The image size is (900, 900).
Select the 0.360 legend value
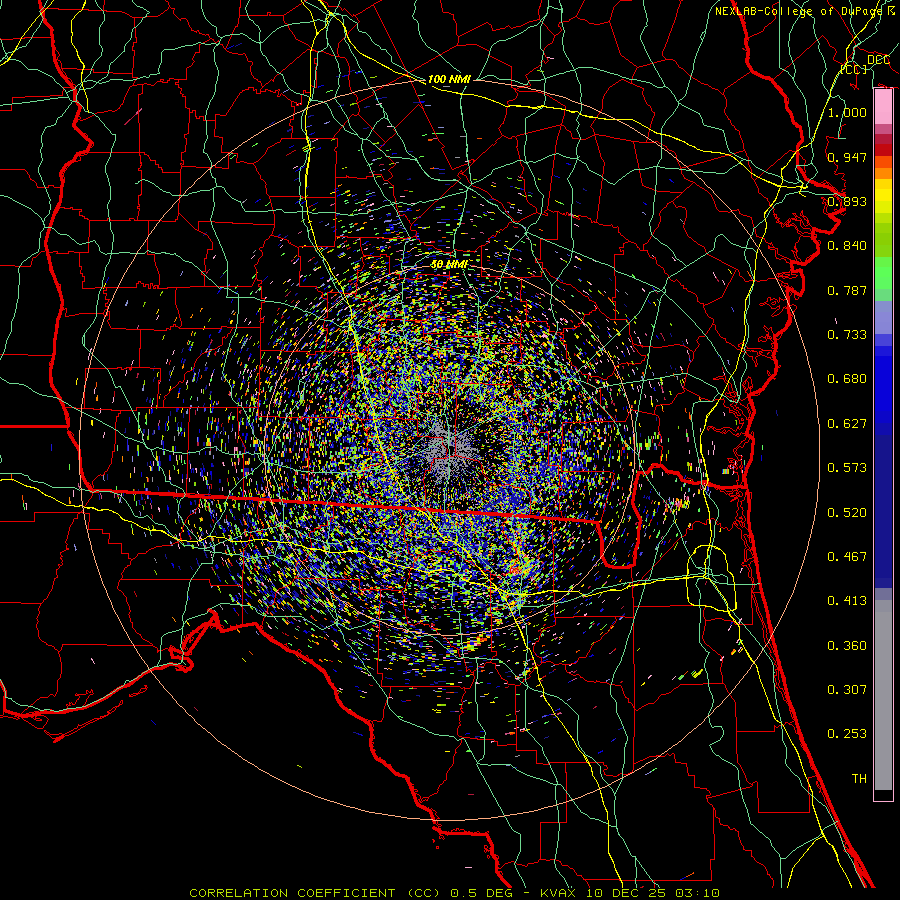tap(847, 646)
